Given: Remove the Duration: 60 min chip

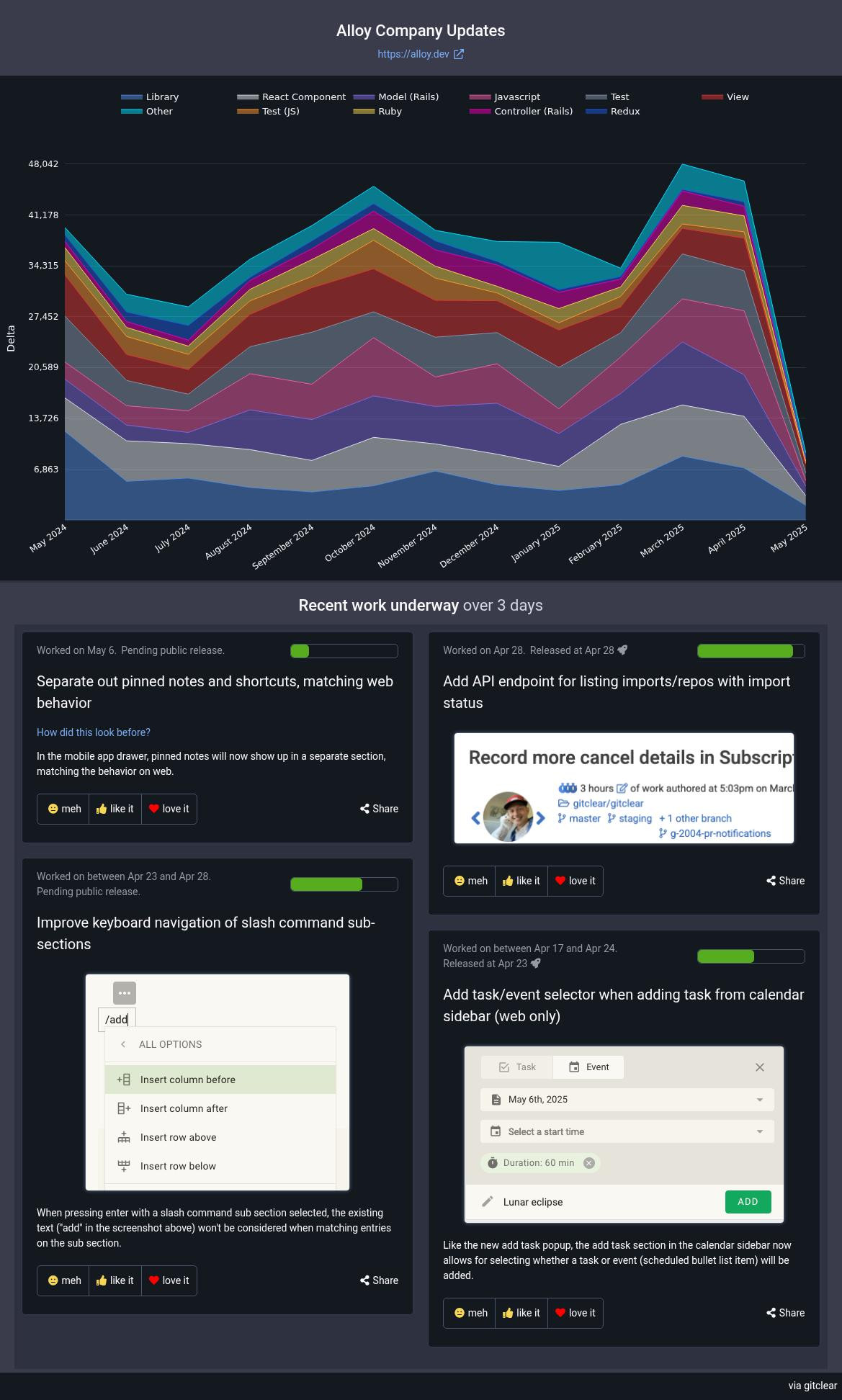Looking at the screenshot, I should [589, 1163].
